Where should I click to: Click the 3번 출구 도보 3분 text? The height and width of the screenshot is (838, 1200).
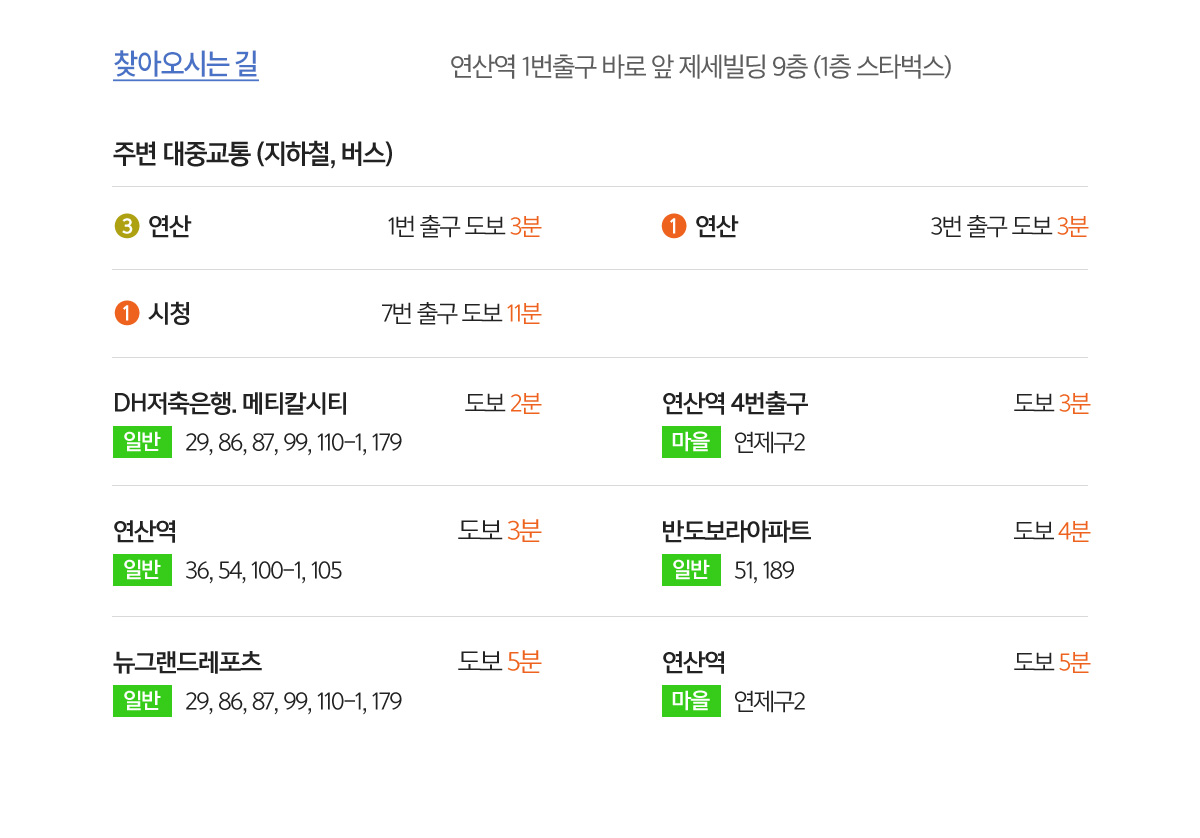coord(1009,227)
